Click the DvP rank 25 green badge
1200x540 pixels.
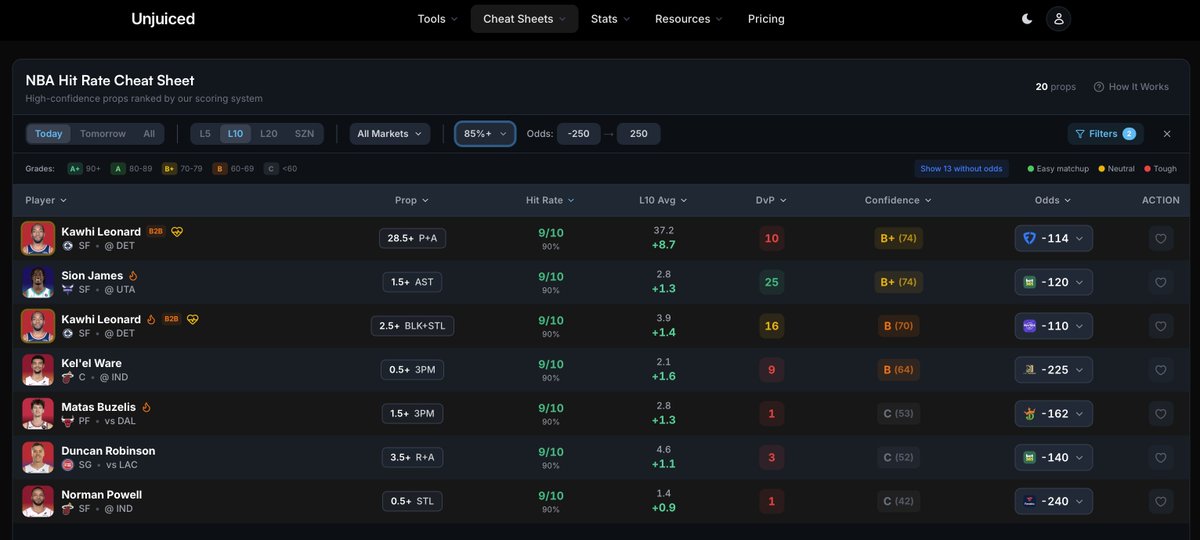pos(771,282)
